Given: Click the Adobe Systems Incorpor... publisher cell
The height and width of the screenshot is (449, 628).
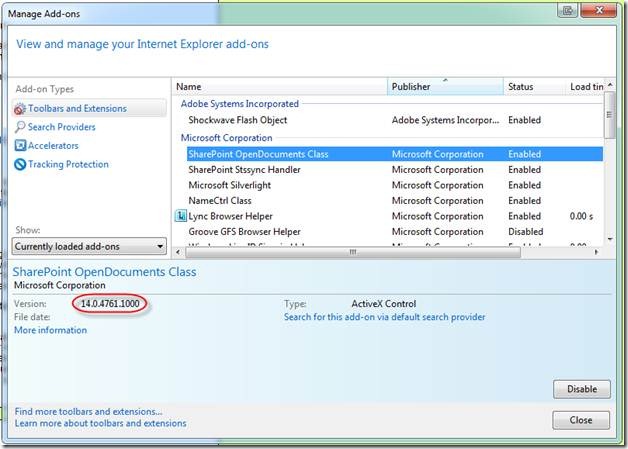Looking at the screenshot, I should coord(445,120).
